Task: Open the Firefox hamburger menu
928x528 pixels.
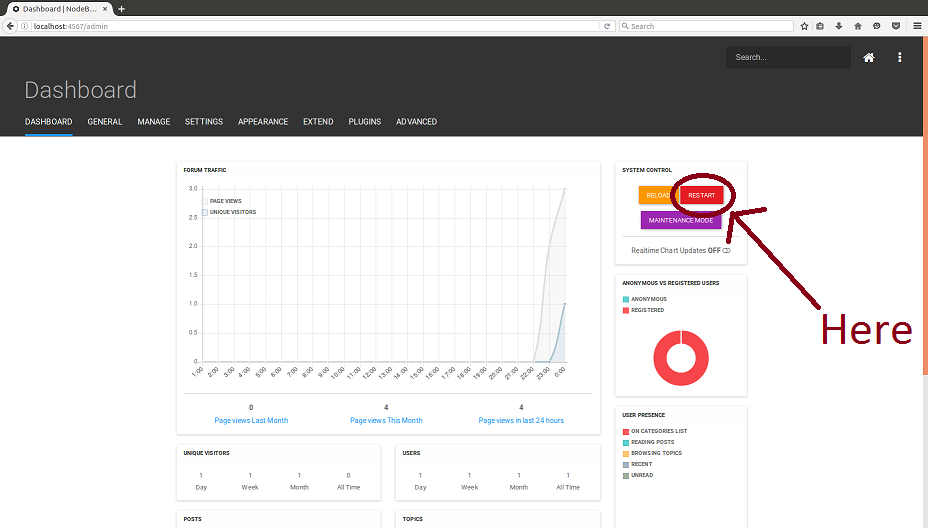Action: (x=917, y=26)
